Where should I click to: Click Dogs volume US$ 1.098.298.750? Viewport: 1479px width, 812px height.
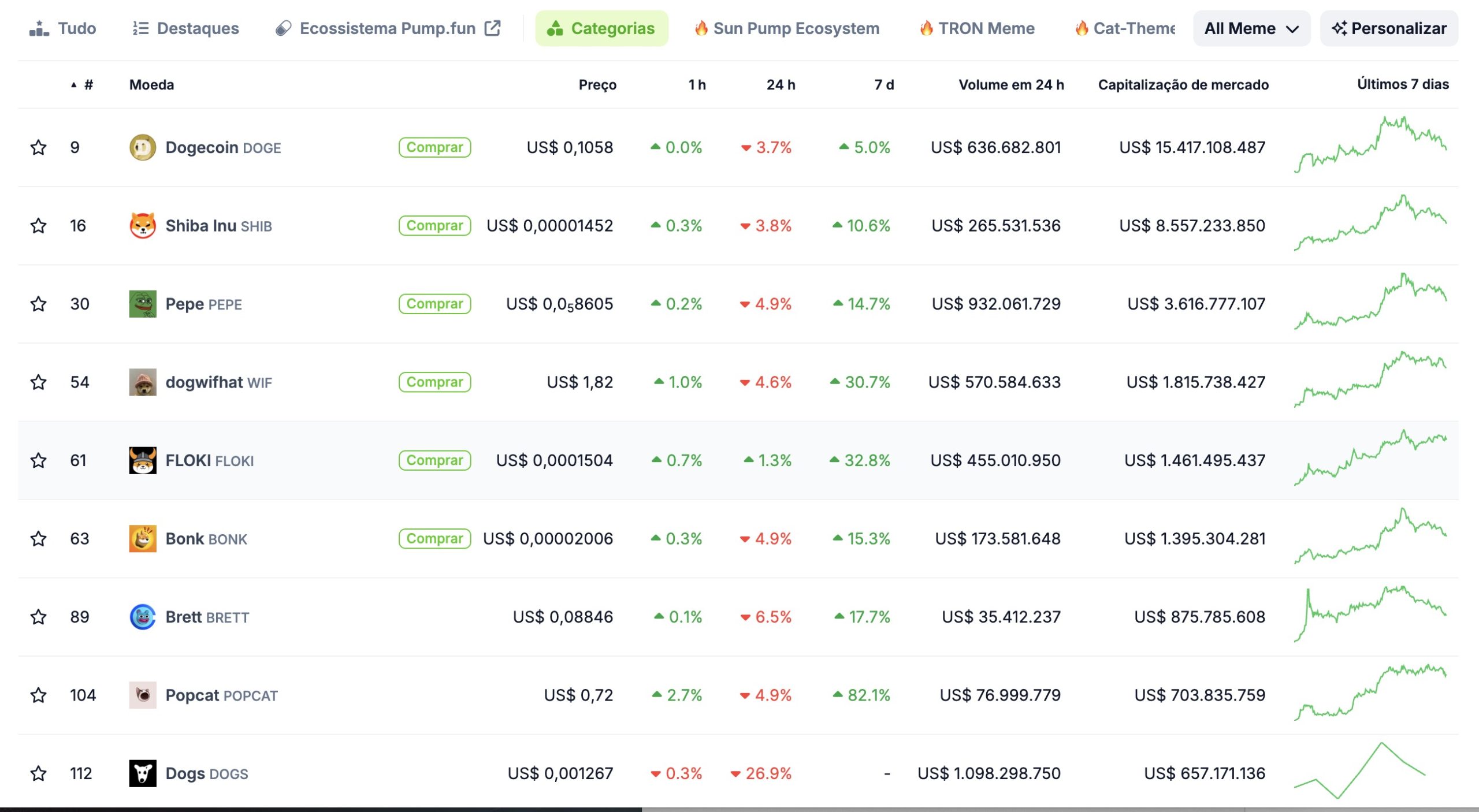click(989, 773)
